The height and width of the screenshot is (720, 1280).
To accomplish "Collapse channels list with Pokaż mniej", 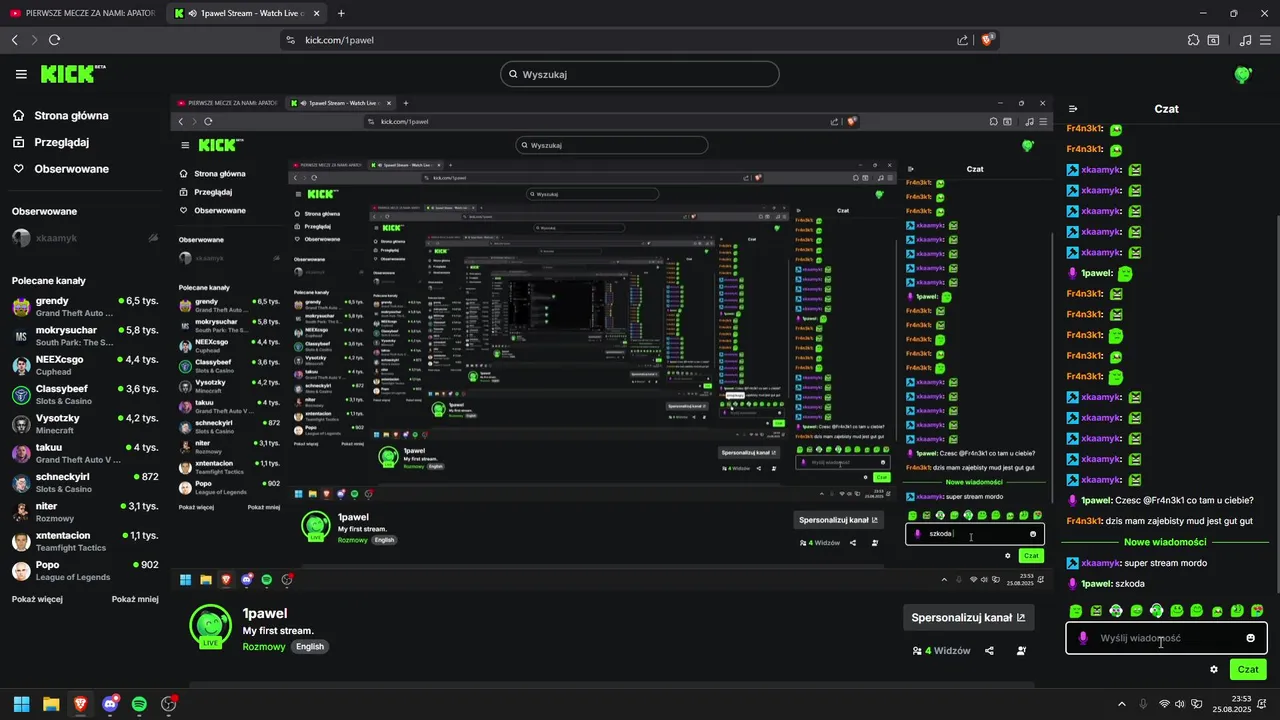I will (x=135, y=599).
